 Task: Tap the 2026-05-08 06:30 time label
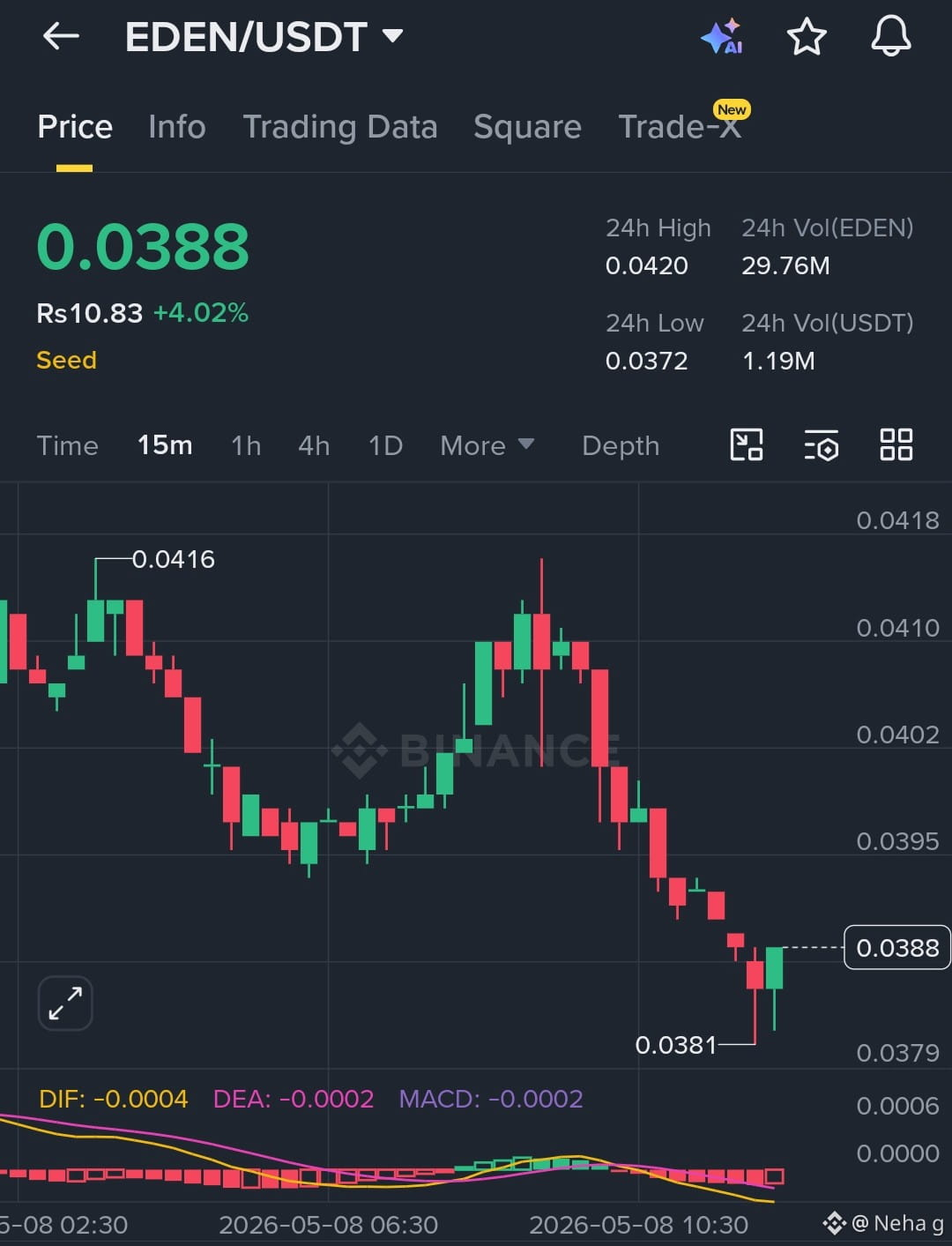point(328,1225)
